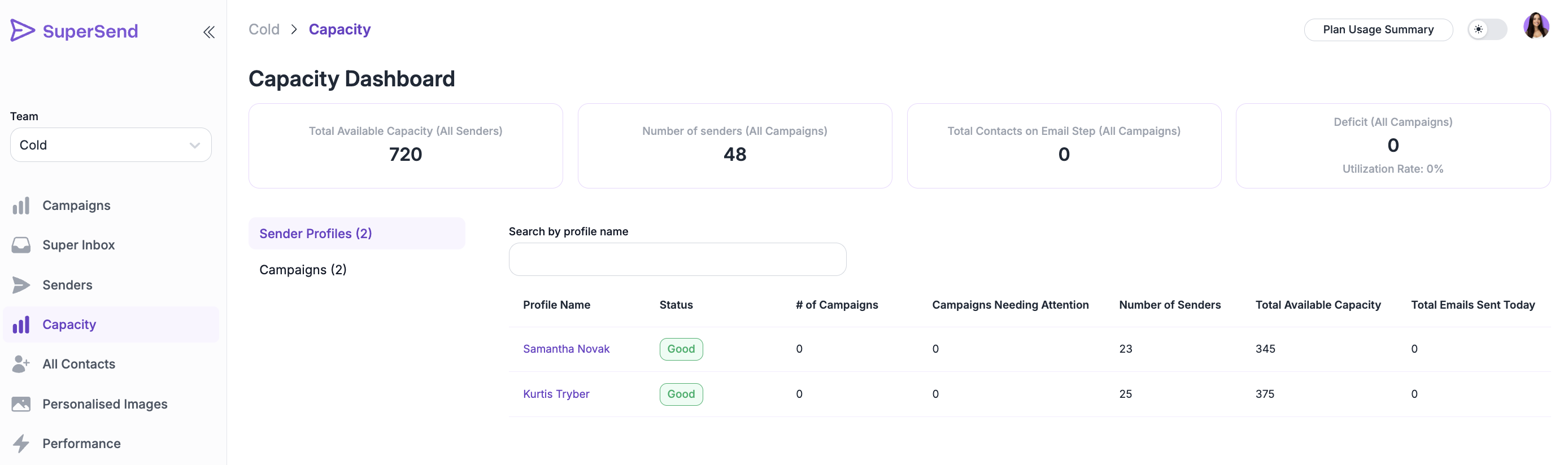Click the Performance lightning bolt icon
Screen dimensions: 1568x465
(21, 444)
